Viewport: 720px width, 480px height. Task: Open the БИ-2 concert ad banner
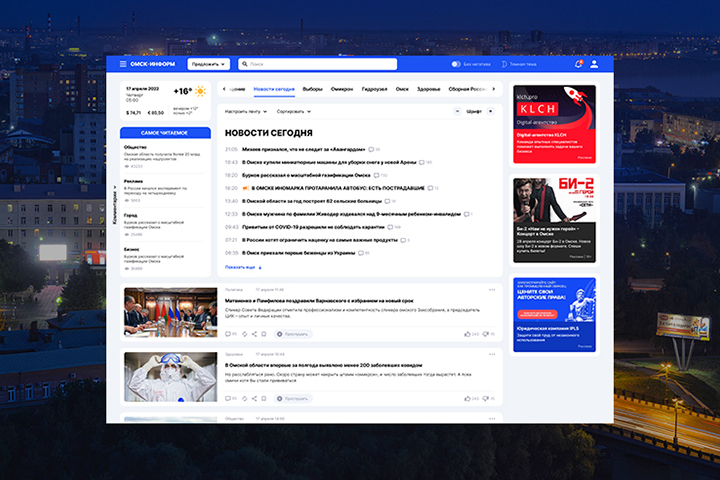pyautogui.click(x=554, y=220)
